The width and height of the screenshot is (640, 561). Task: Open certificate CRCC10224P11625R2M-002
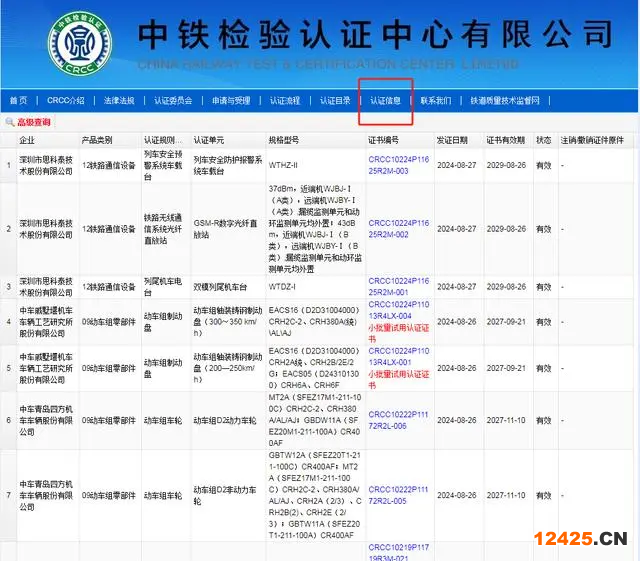coord(399,229)
